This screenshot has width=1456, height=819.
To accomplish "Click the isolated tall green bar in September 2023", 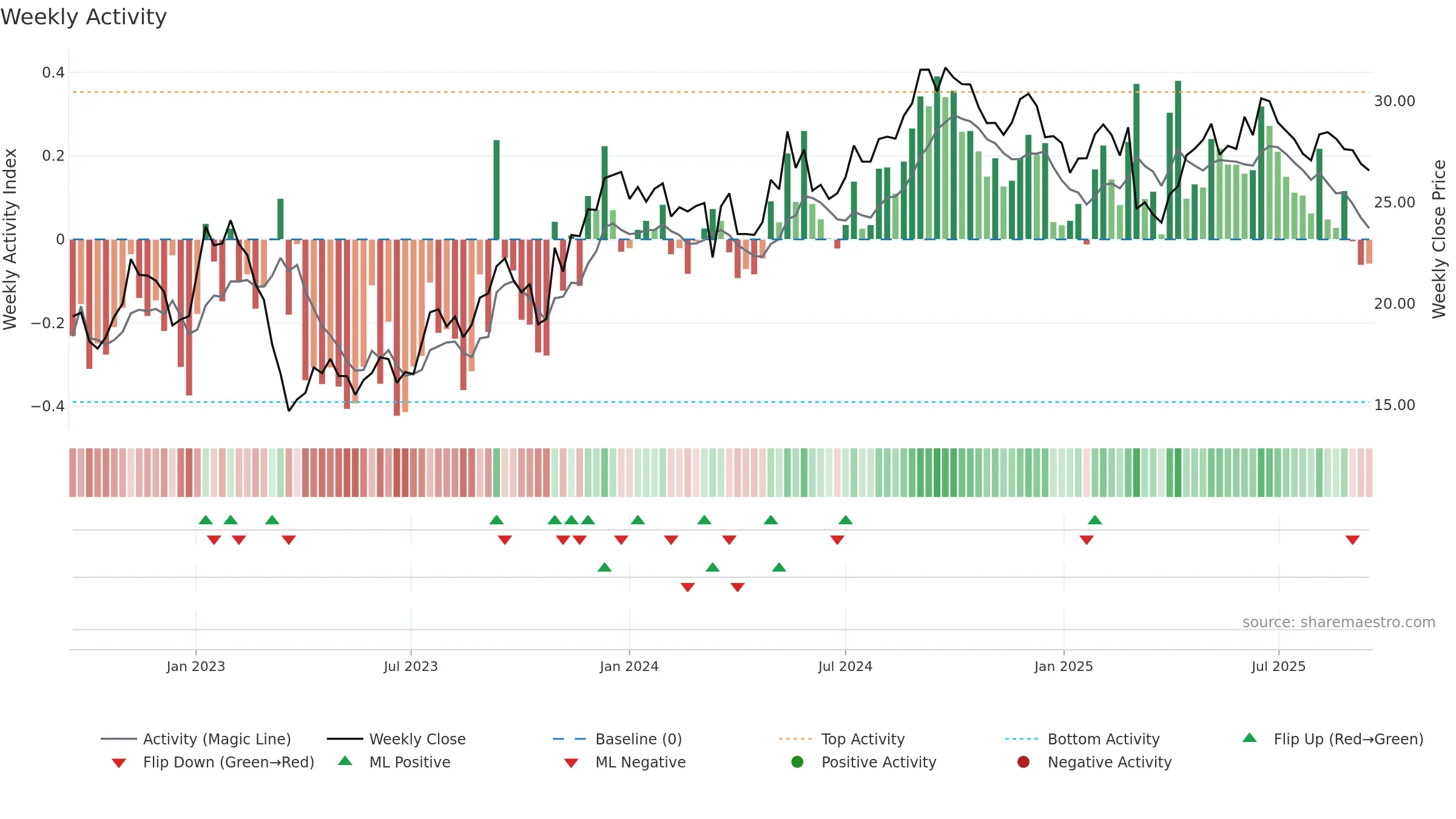I will (x=496, y=190).
